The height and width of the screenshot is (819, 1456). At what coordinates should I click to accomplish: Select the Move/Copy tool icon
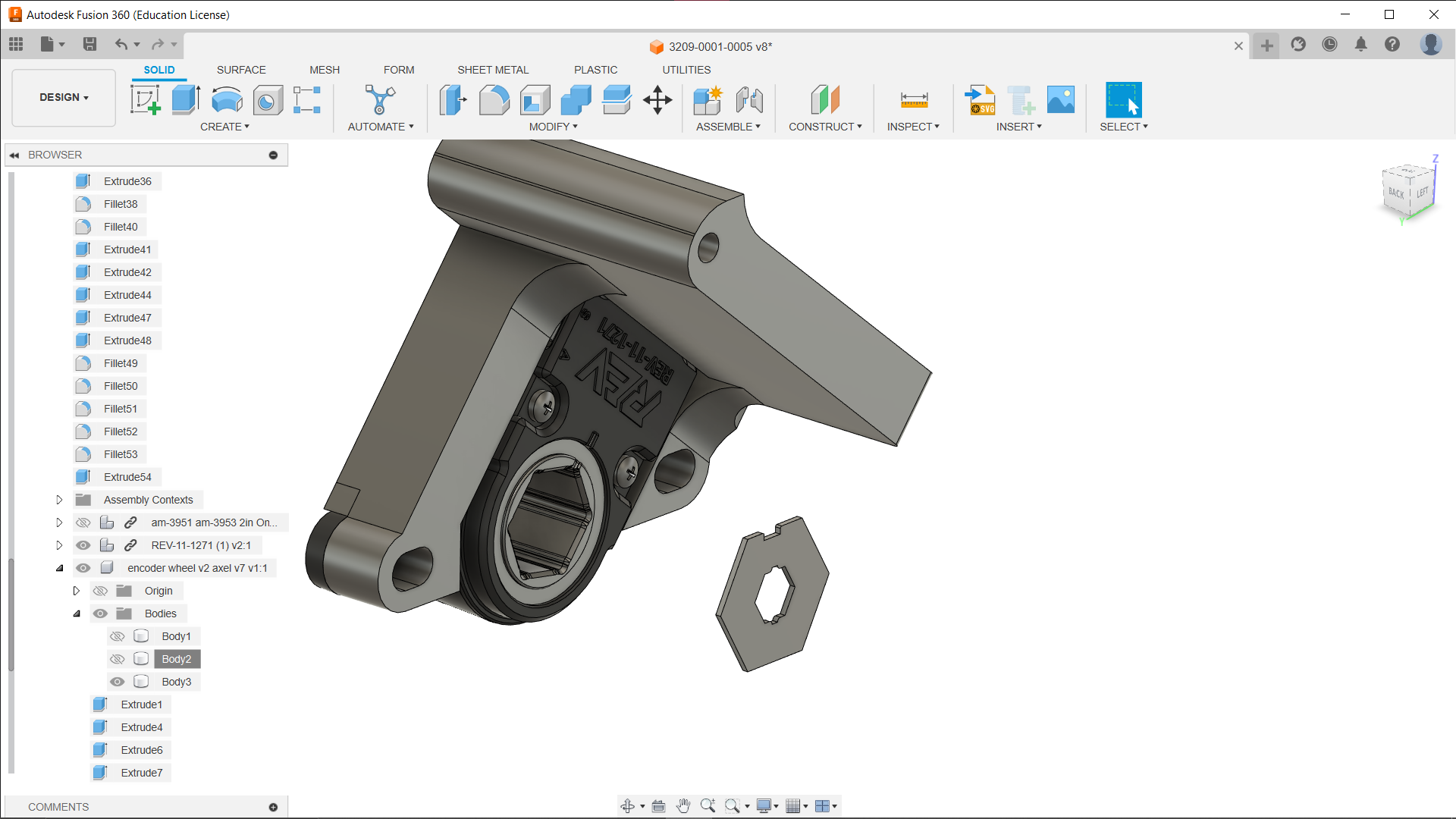click(x=657, y=99)
